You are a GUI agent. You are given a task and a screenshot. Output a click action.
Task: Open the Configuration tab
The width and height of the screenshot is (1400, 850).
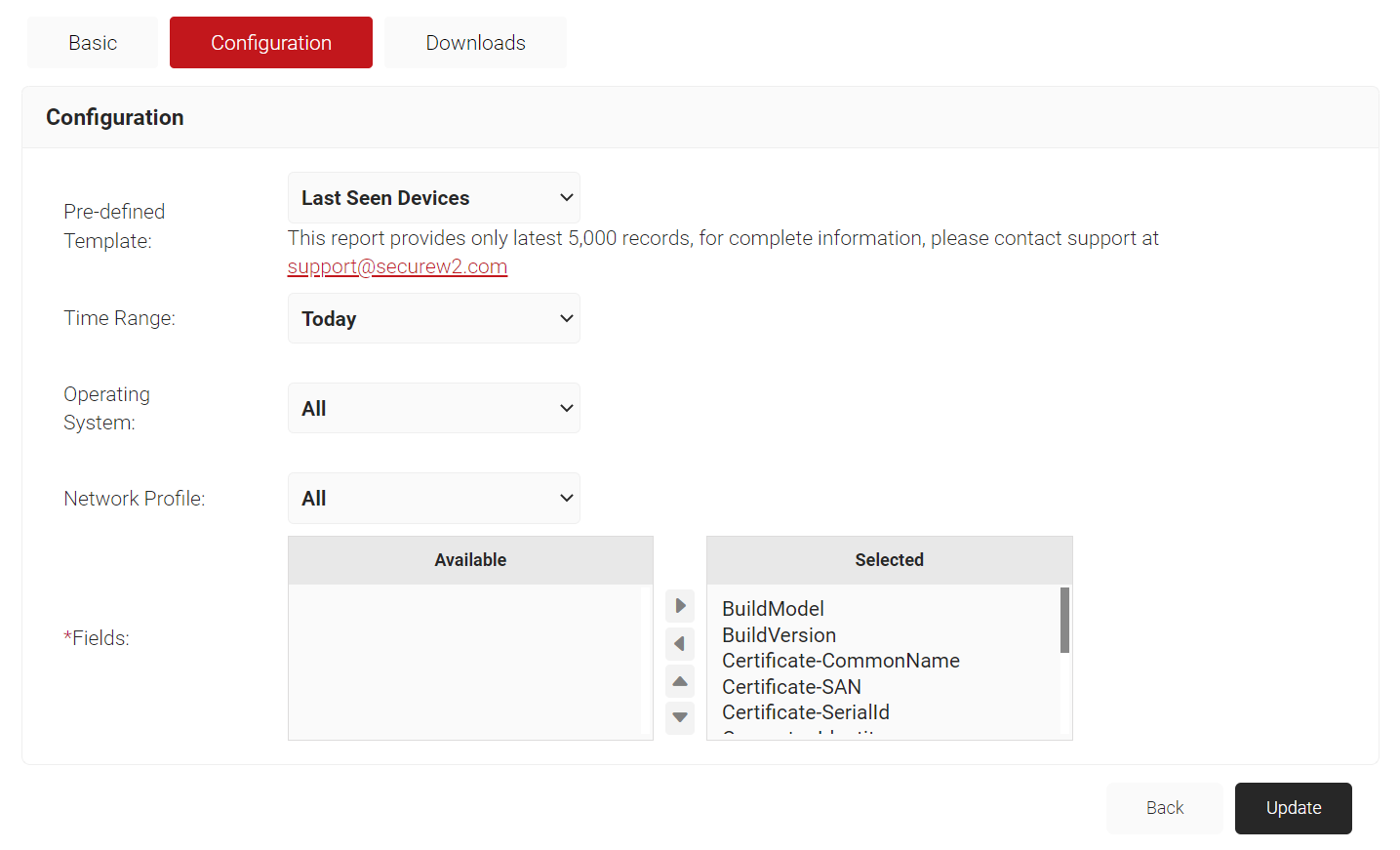271,43
